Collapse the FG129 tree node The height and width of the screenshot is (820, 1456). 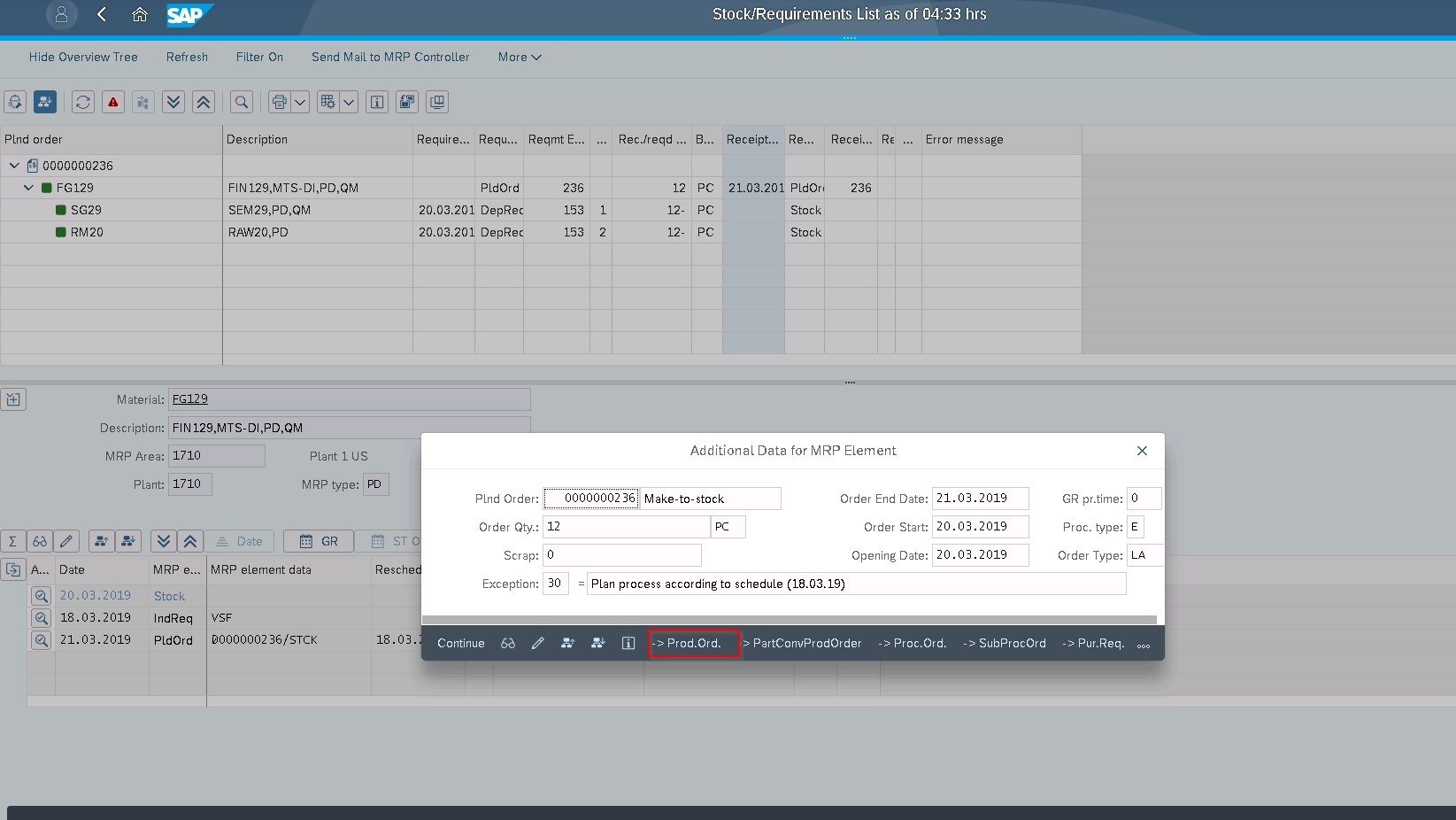[x=28, y=188]
